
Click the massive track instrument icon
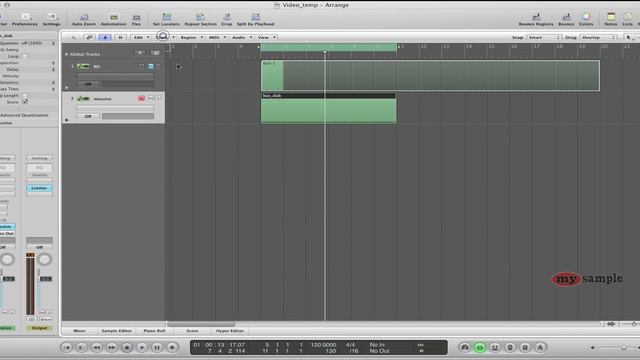pyautogui.click(x=83, y=99)
